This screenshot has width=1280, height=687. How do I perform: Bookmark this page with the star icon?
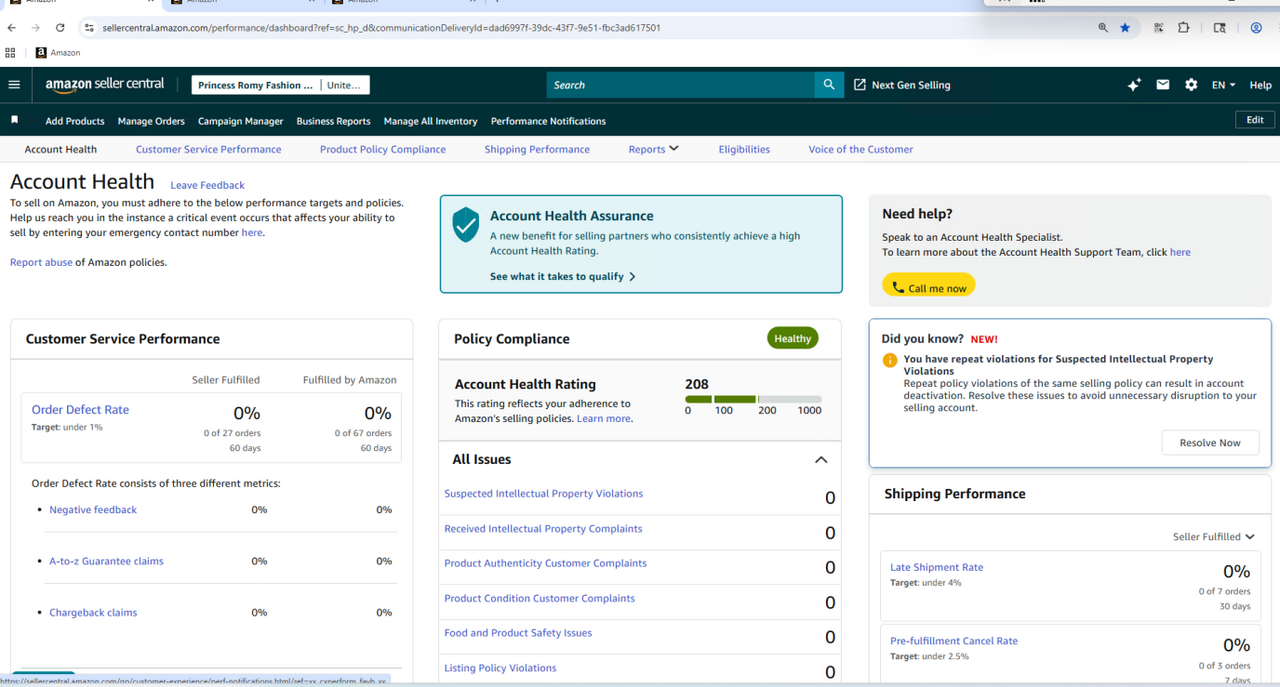click(1125, 28)
